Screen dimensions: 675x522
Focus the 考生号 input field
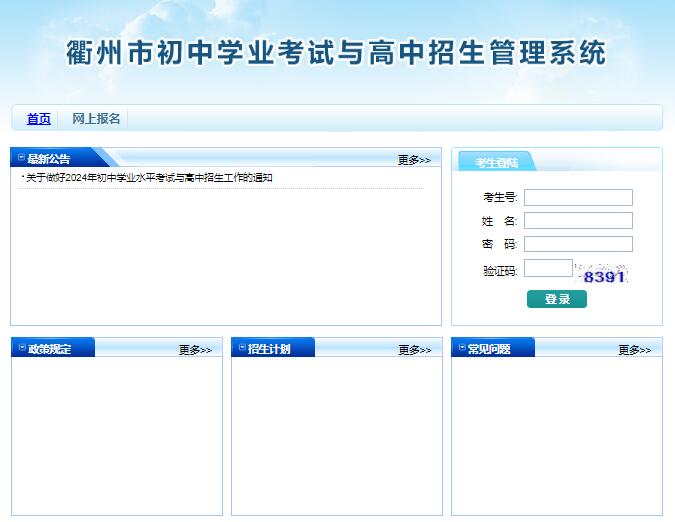(578, 197)
